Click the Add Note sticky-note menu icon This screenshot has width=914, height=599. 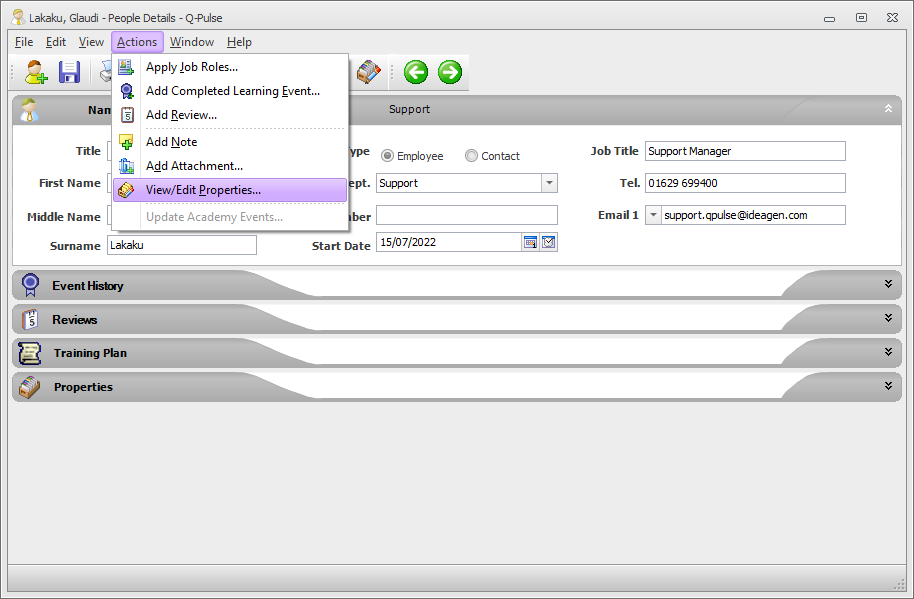126,142
